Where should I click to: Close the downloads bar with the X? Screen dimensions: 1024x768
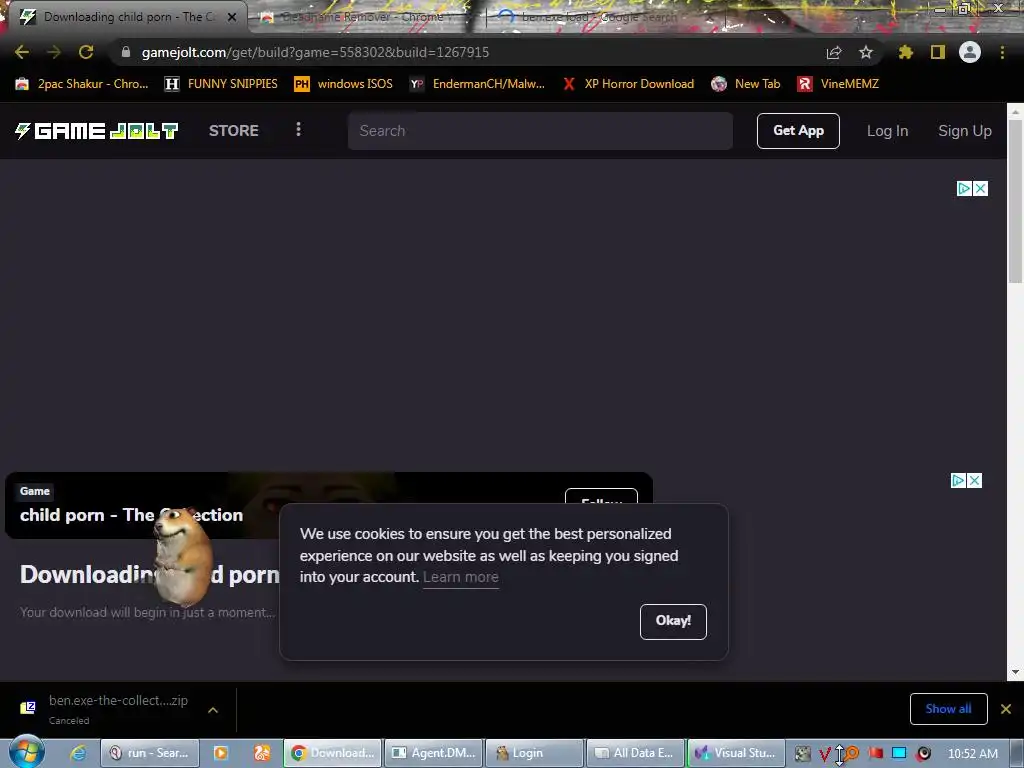tap(1006, 709)
